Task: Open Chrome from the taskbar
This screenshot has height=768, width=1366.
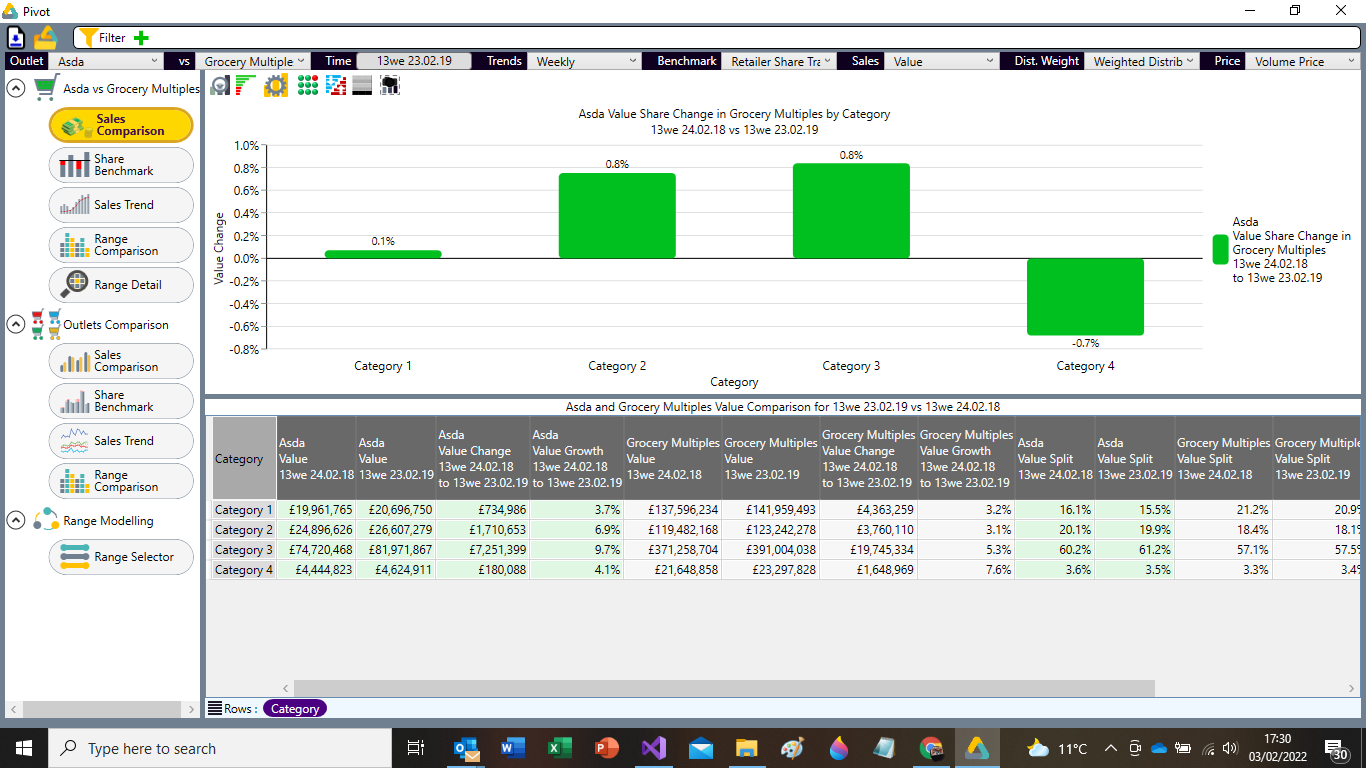Action: [x=931, y=748]
